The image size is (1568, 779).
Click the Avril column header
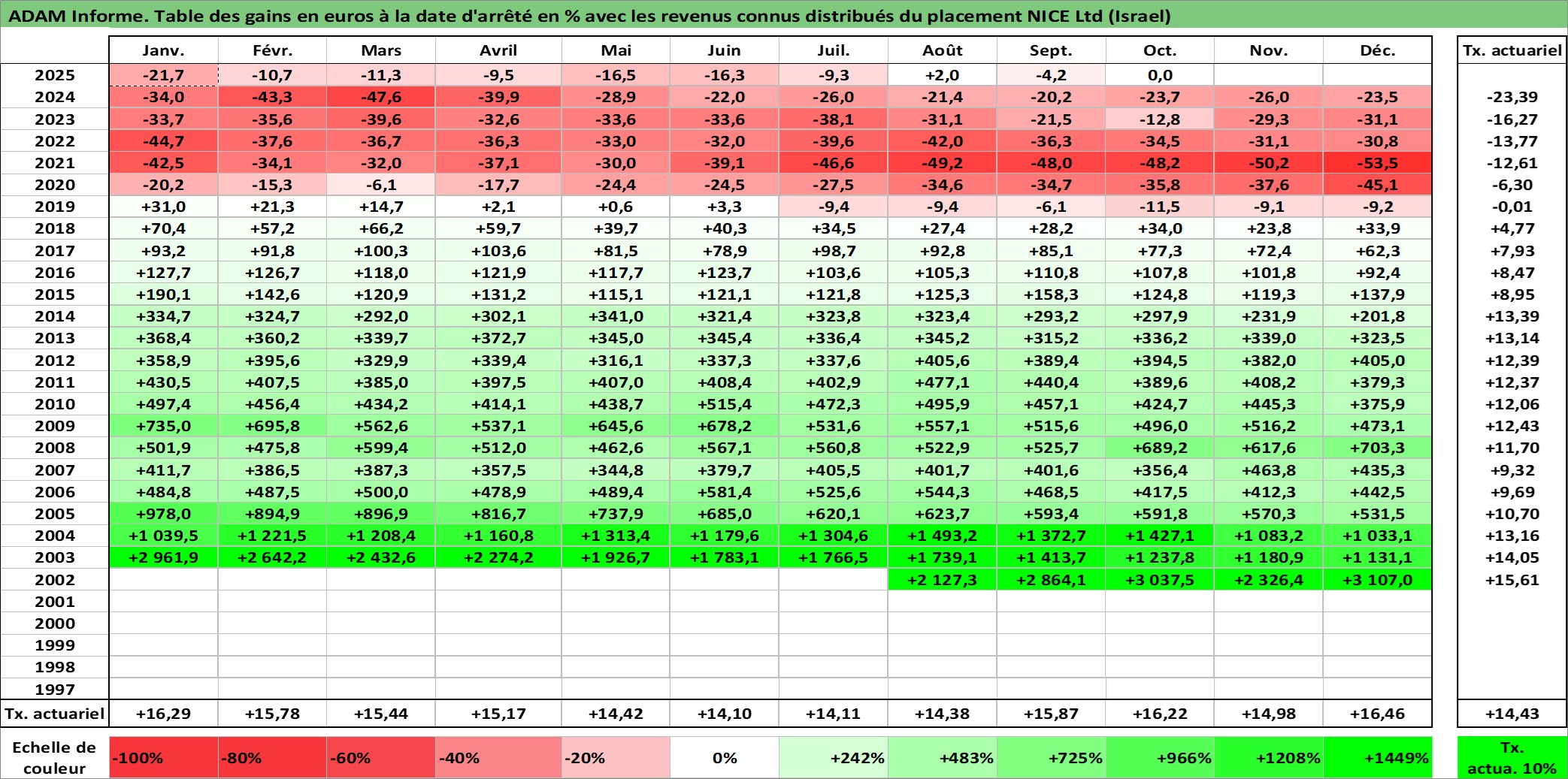pos(498,50)
